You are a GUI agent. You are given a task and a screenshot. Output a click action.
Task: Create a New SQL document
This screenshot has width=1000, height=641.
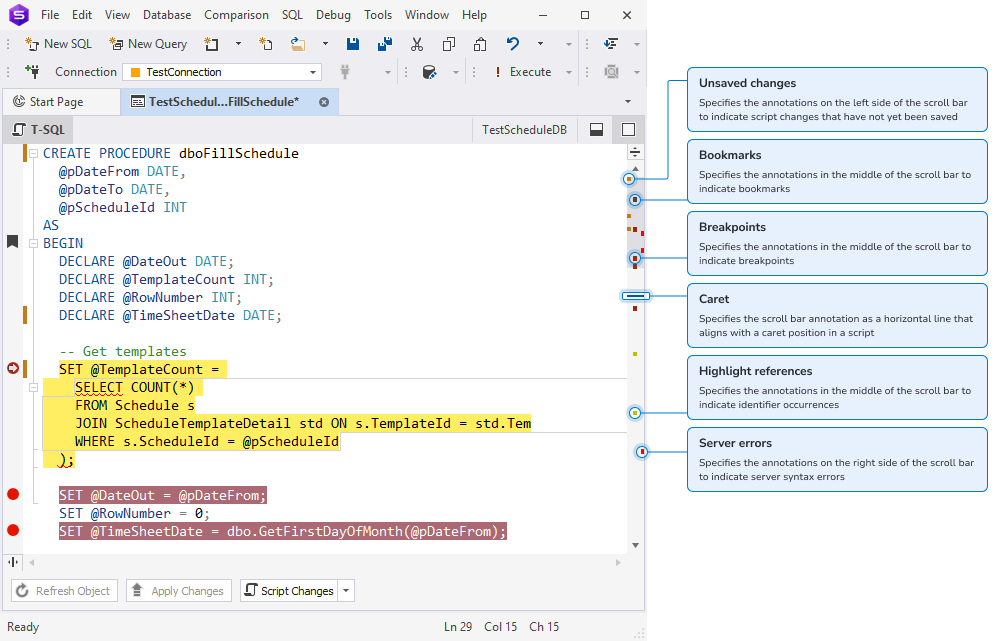point(58,43)
